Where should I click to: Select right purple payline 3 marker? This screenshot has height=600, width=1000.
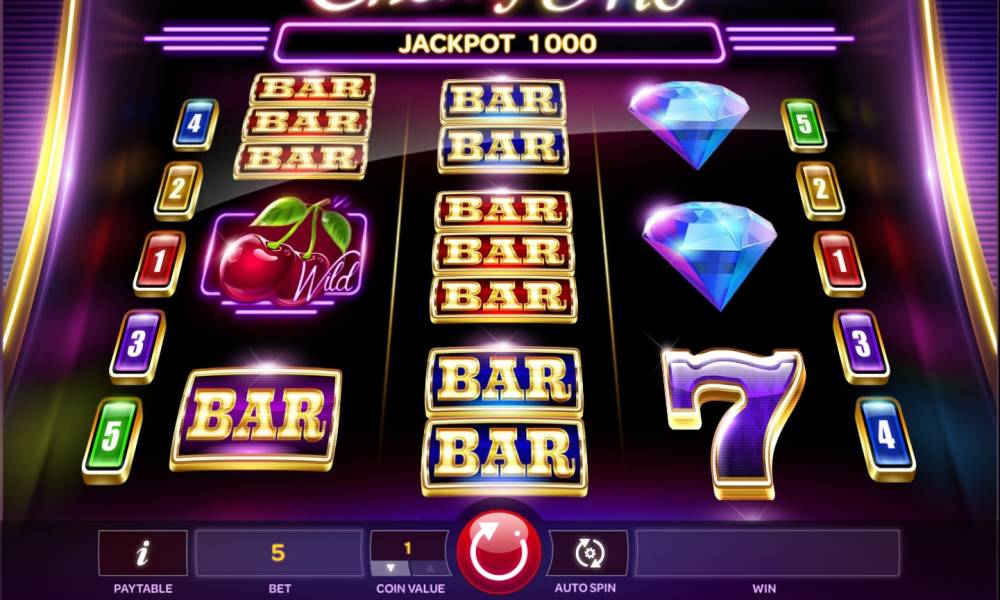pyautogui.click(x=861, y=346)
